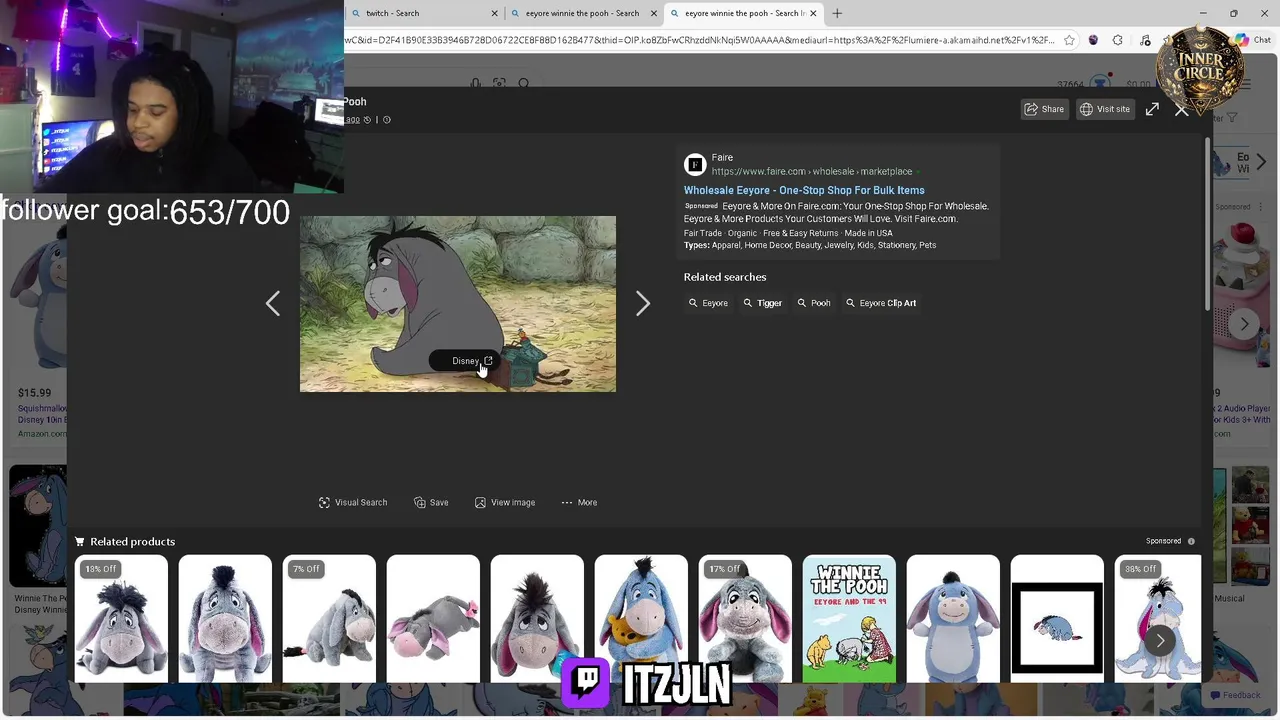Click the Faire logo icon
The width and height of the screenshot is (1280, 720).
(695, 165)
